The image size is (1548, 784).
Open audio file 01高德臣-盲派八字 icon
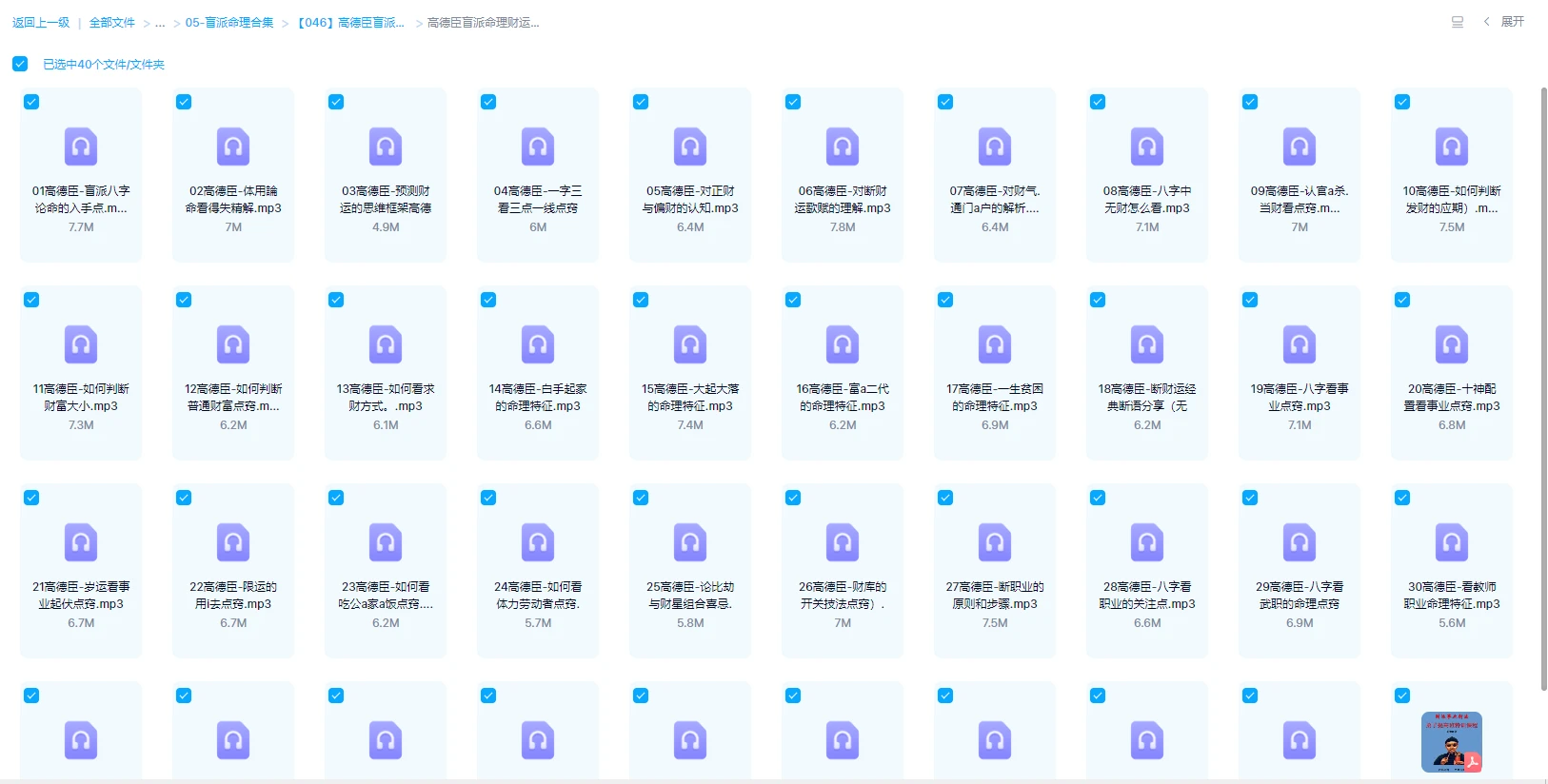point(81,147)
